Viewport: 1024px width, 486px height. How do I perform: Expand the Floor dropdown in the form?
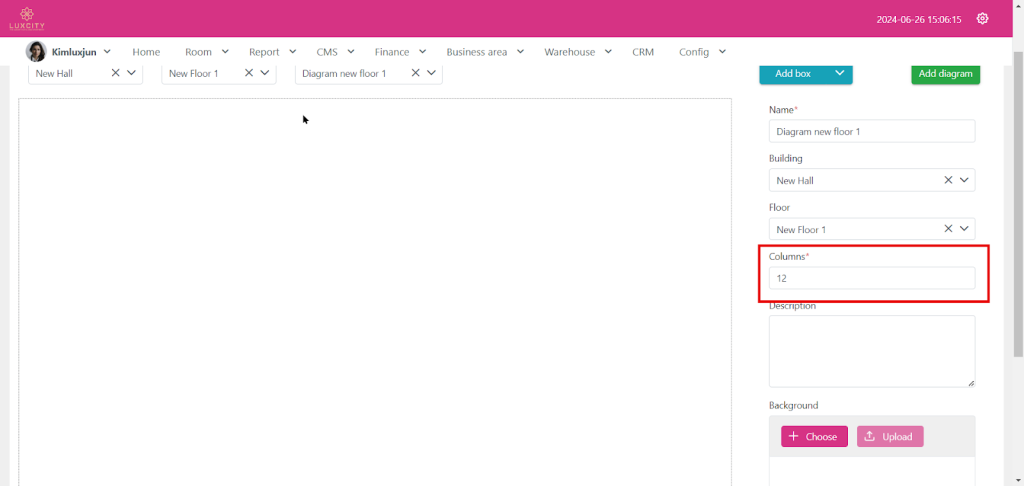pos(964,229)
